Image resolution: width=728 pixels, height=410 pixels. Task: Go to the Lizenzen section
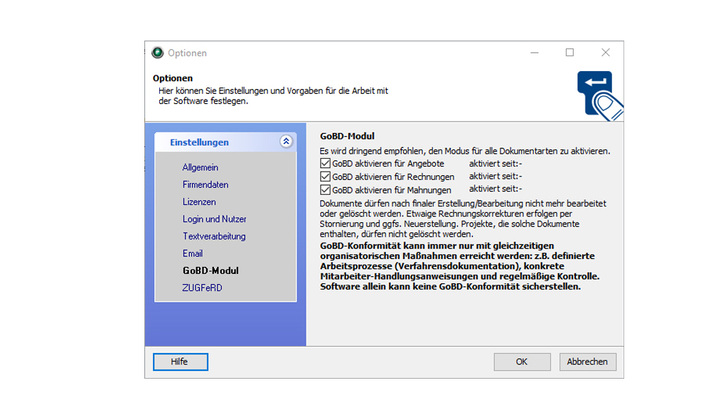[198, 202]
